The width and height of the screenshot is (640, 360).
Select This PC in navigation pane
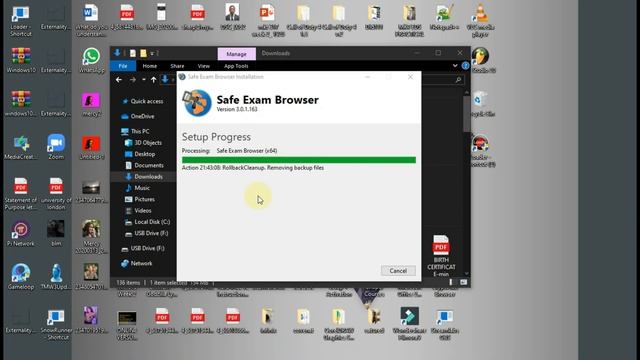[136, 131]
